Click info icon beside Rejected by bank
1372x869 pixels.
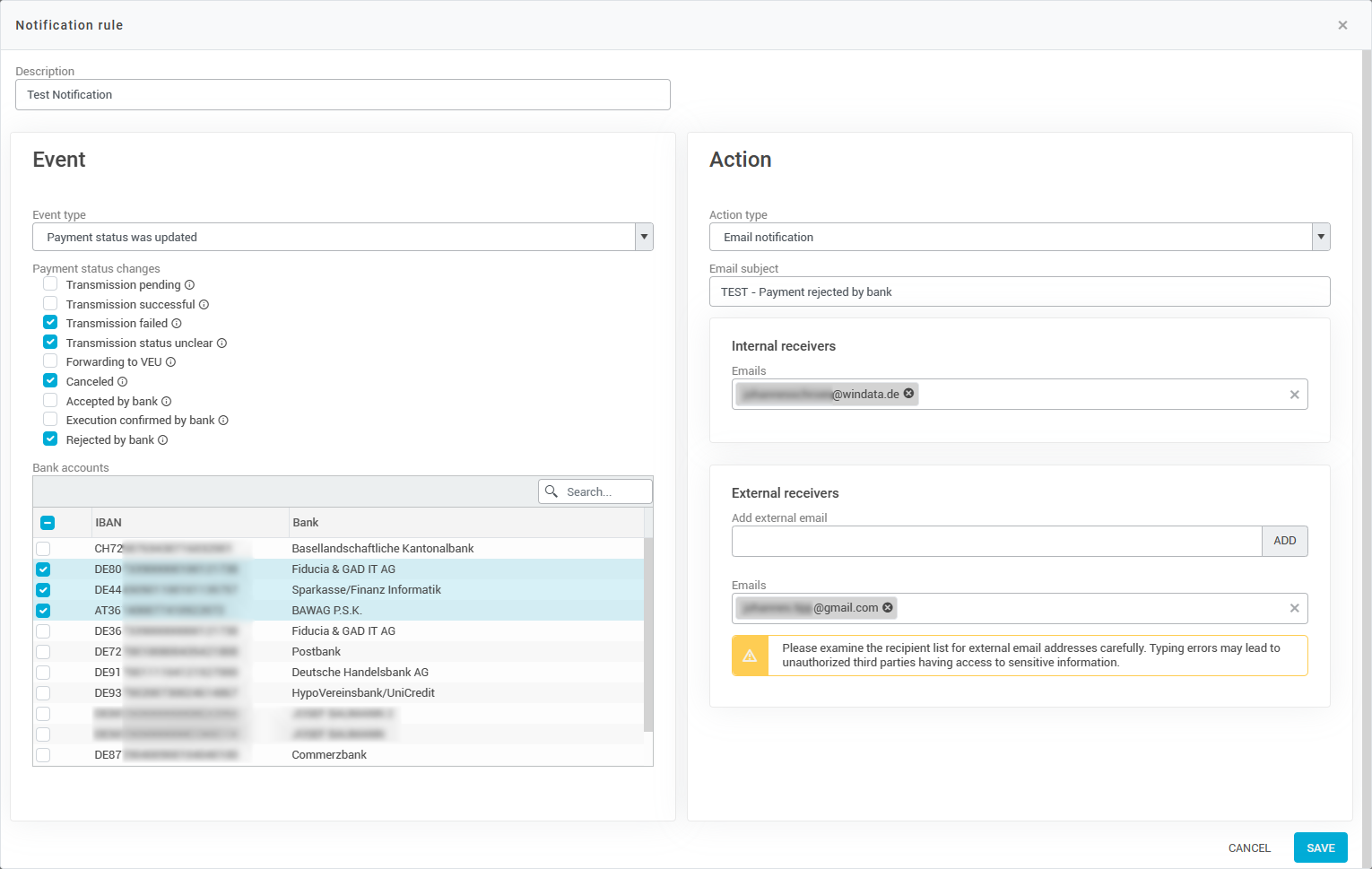pos(162,440)
